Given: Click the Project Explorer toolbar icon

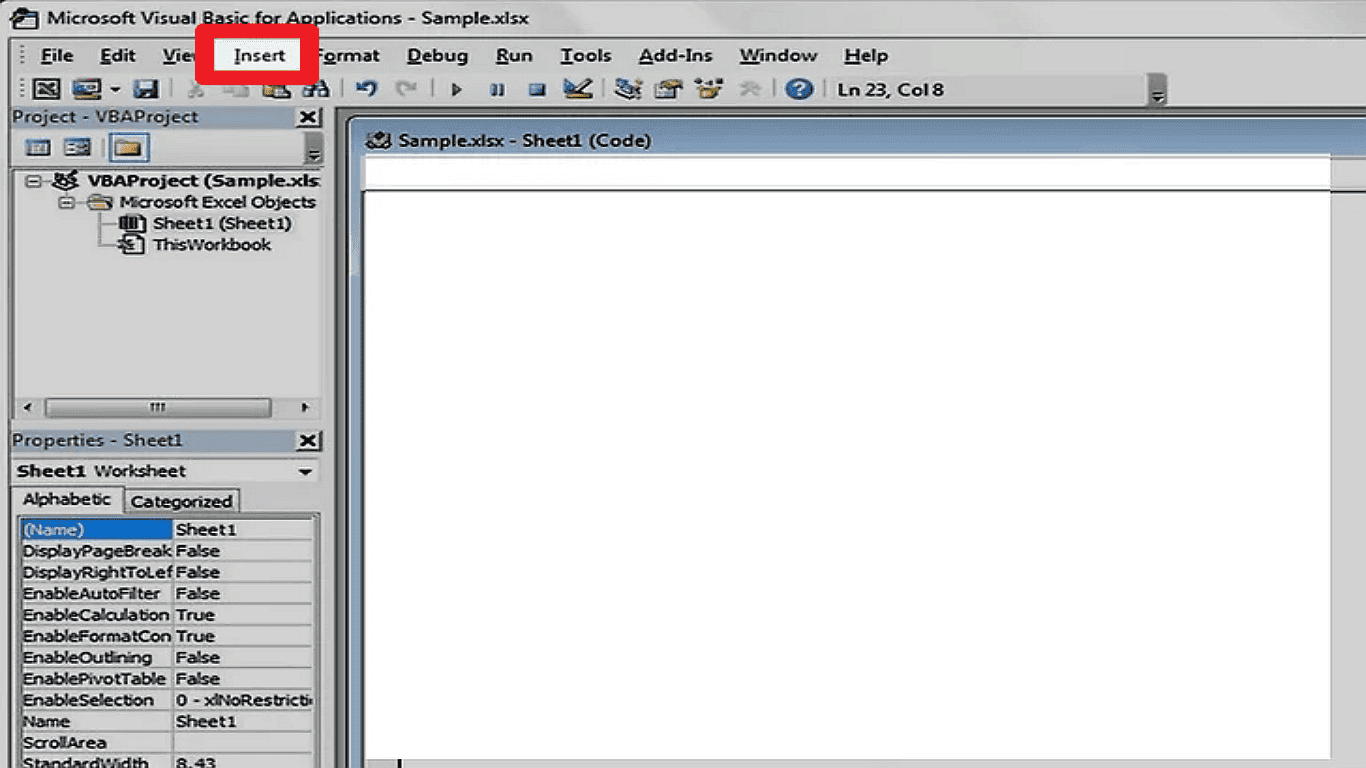Looking at the screenshot, I should (x=628, y=89).
